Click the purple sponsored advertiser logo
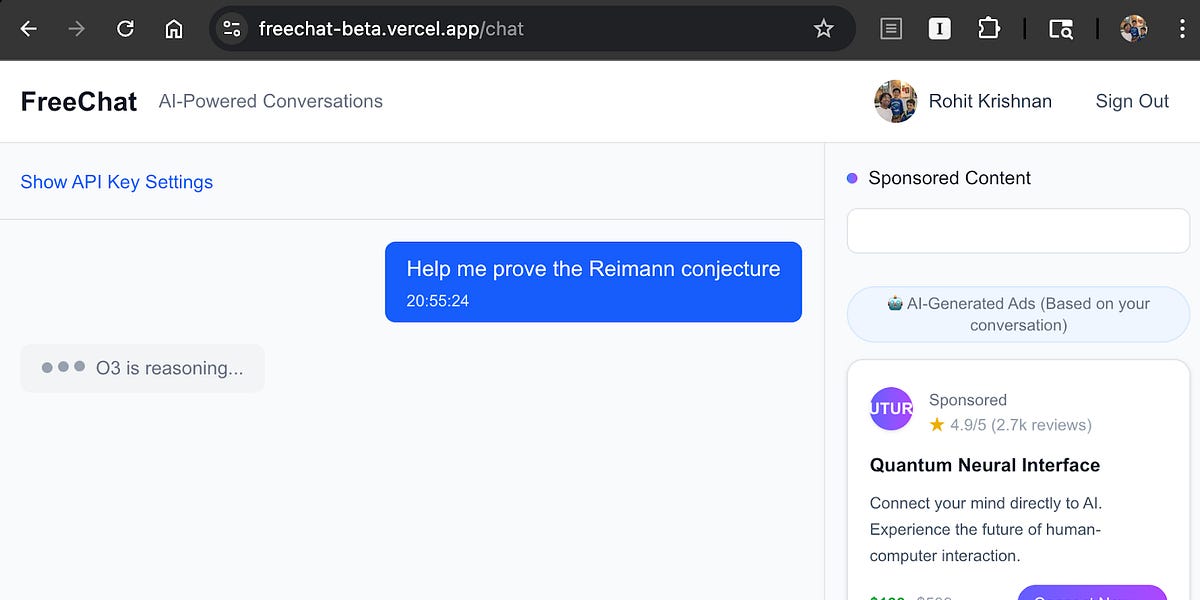Screen dimensions: 1200x600 click(x=891, y=408)
